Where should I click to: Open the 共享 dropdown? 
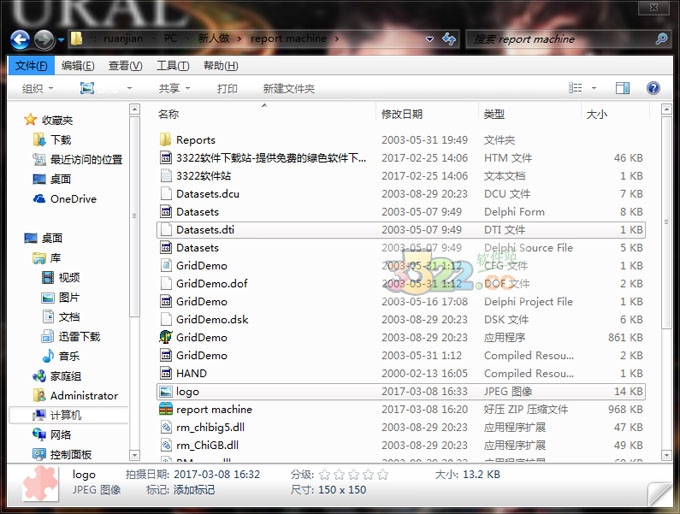pos(174,88)
